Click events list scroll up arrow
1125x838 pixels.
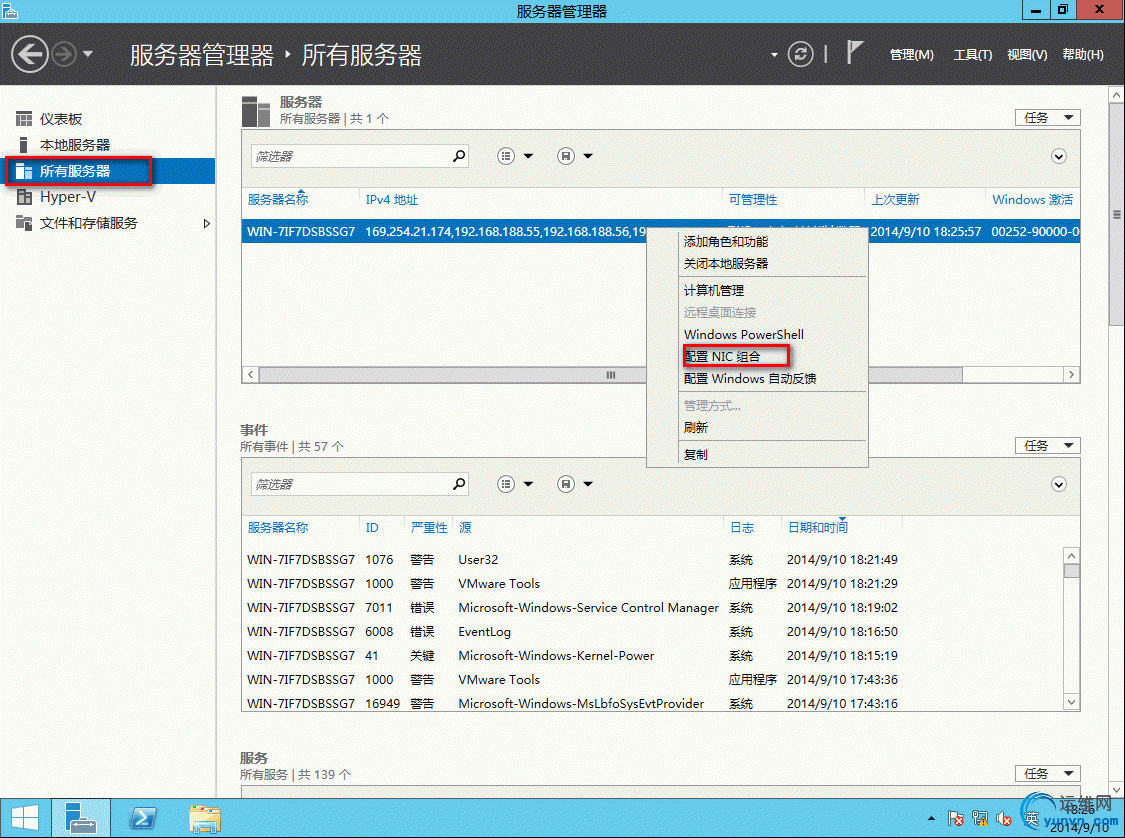pyautogui.click(x=1071, y=555)
